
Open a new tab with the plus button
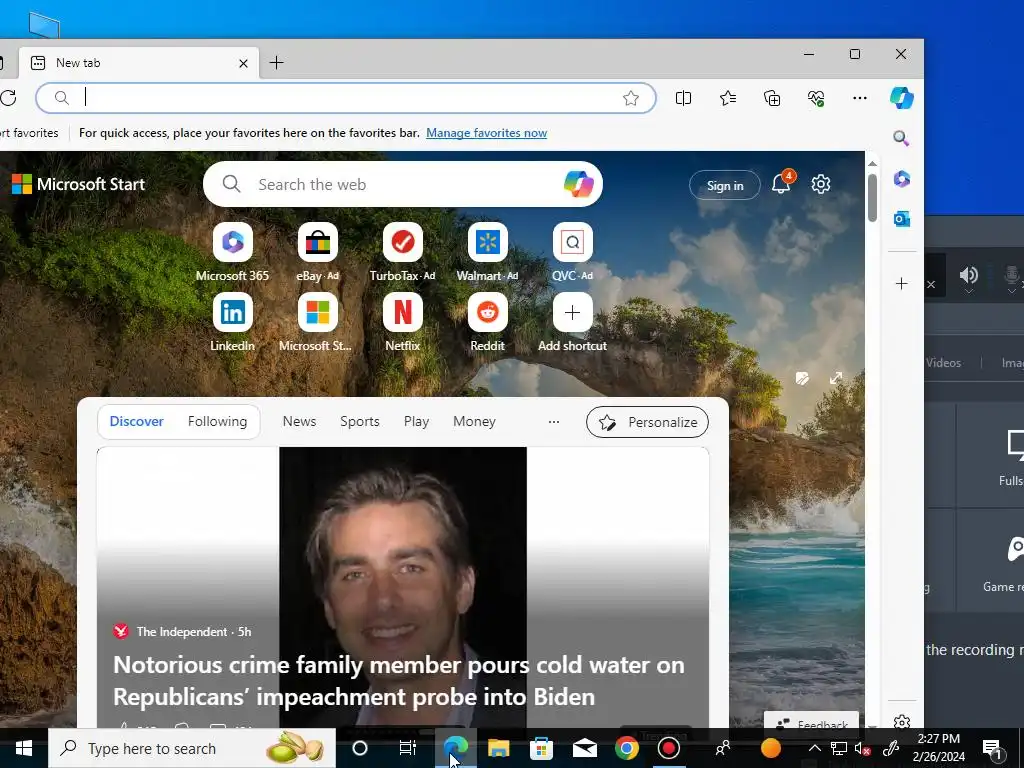(x=276, y=63)
